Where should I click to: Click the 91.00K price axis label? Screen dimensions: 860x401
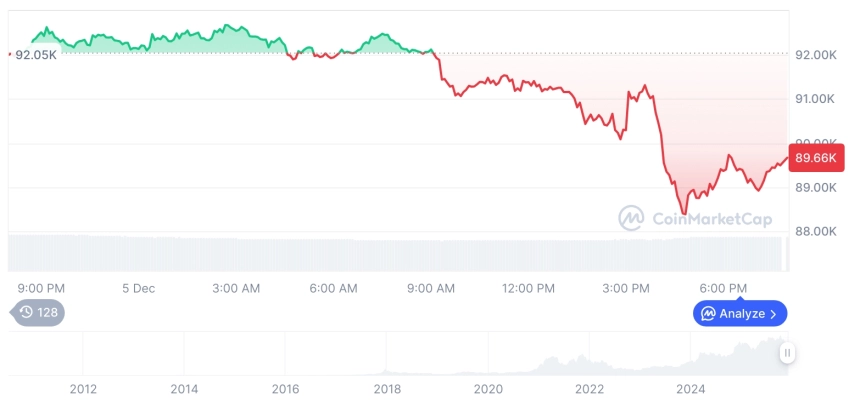point(815,99)
